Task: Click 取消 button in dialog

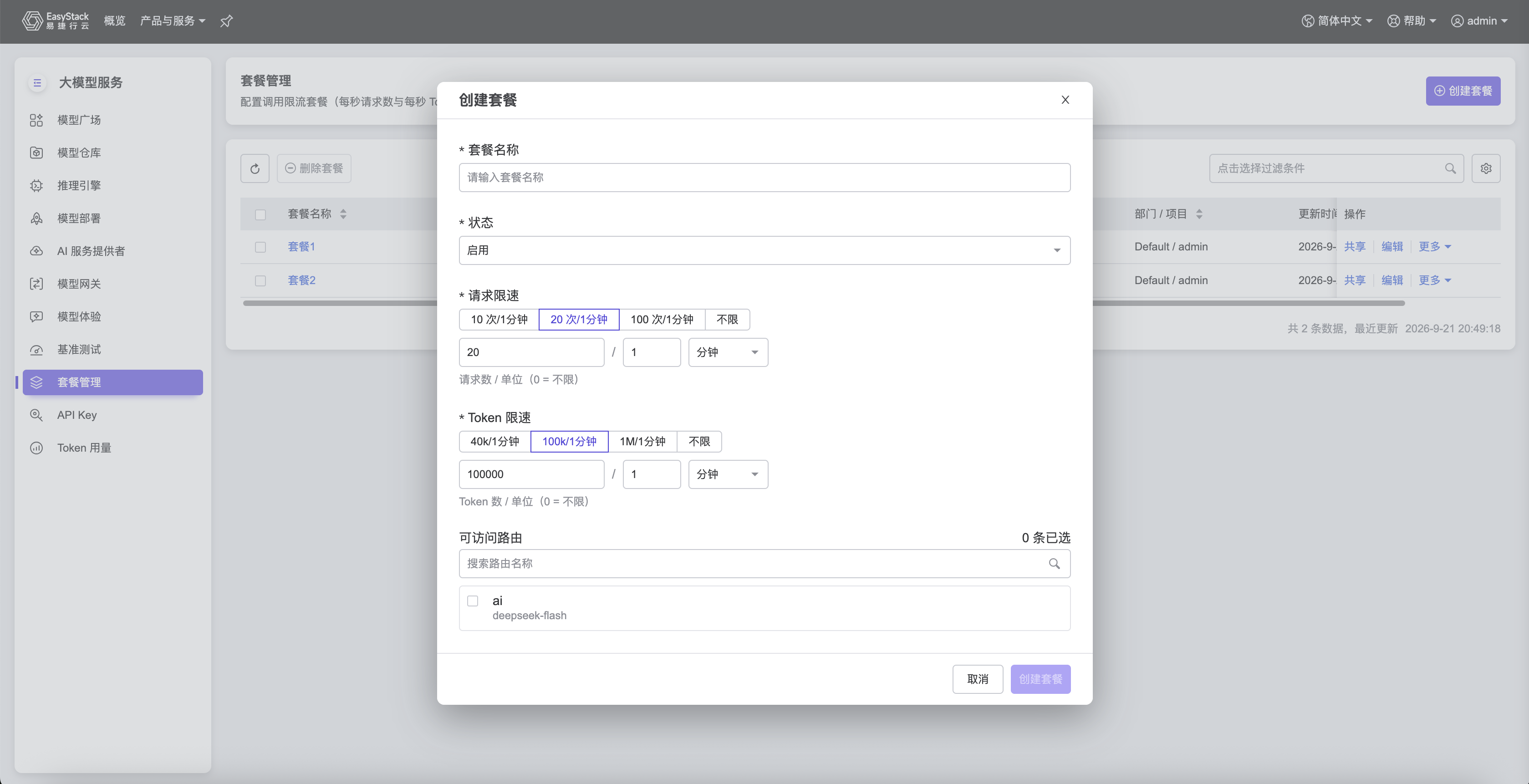Action: (x=978, y=679)
